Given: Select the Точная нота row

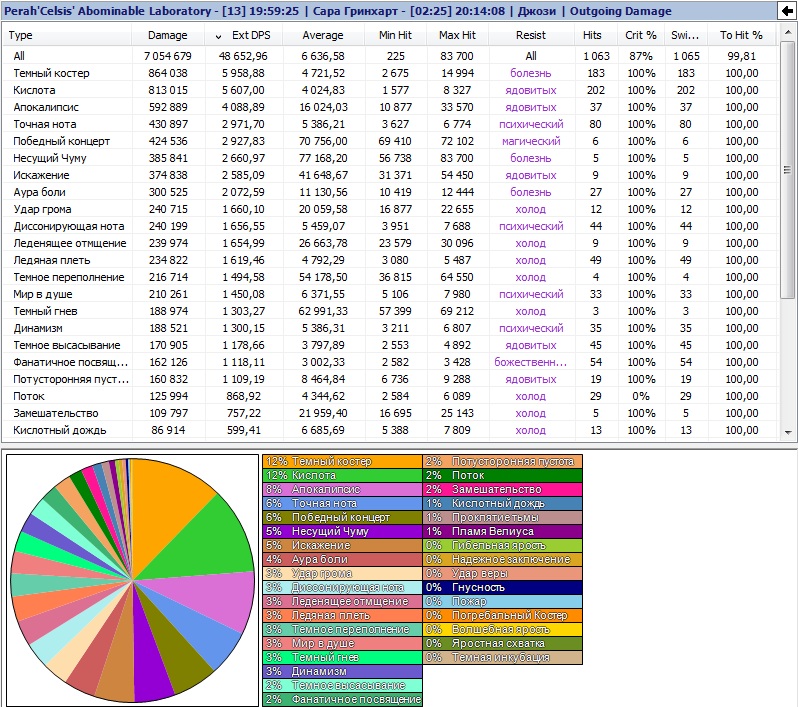Looking at the screenshot, I should pos(390,124).
